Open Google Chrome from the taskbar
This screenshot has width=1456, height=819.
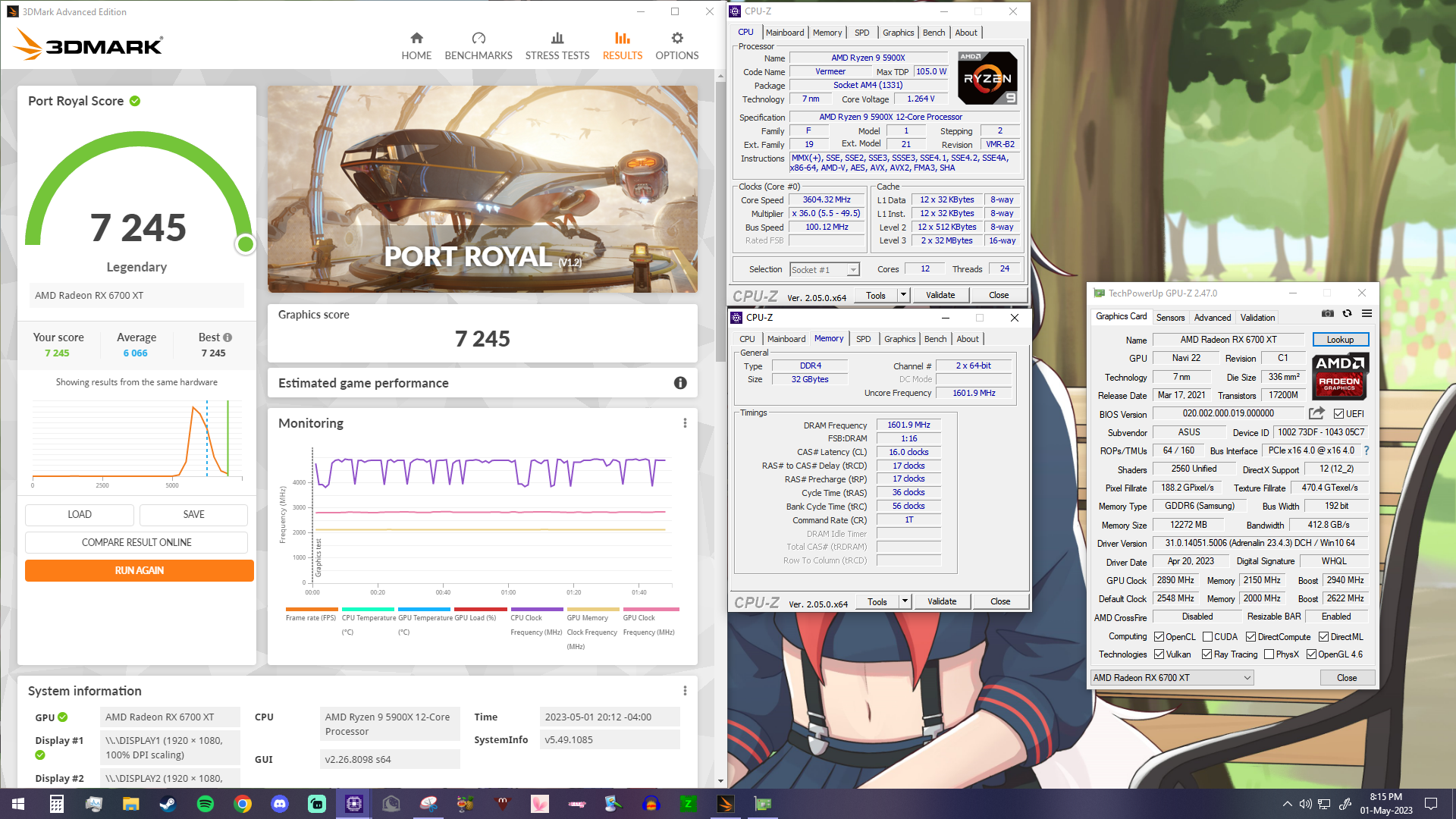coord(242,804)
